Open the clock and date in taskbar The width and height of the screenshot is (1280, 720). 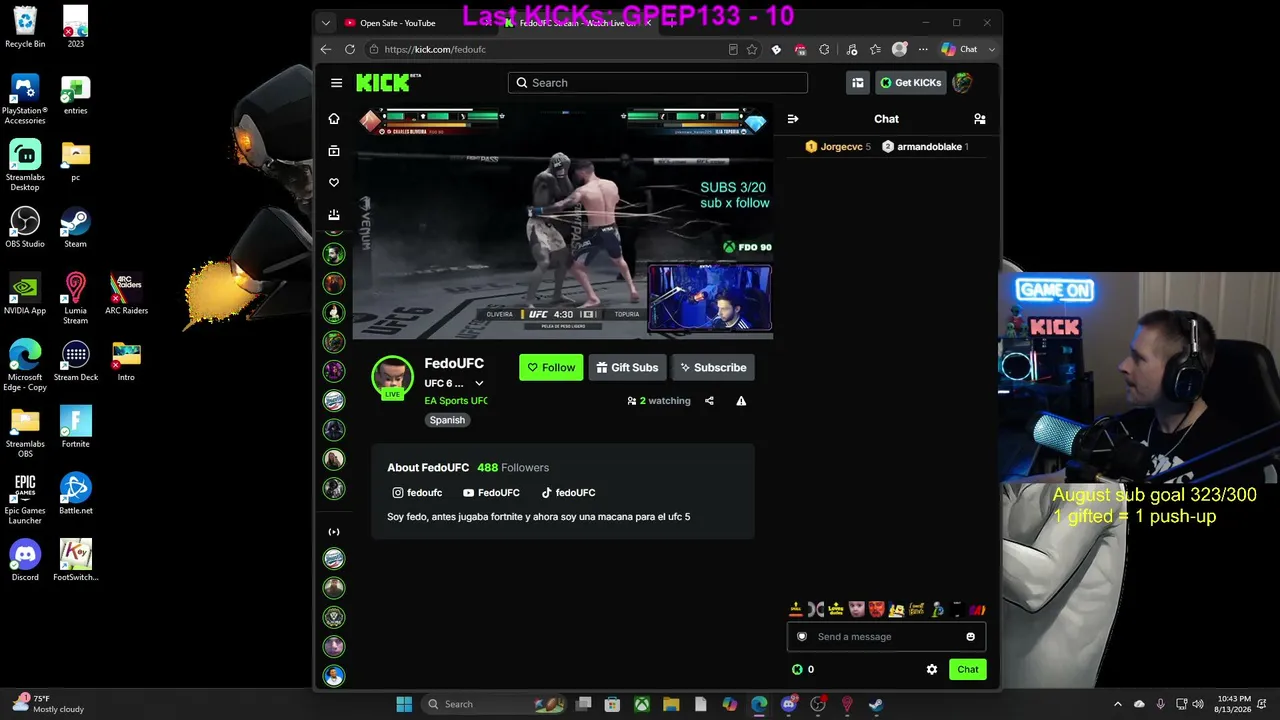tap(1234, 704)
